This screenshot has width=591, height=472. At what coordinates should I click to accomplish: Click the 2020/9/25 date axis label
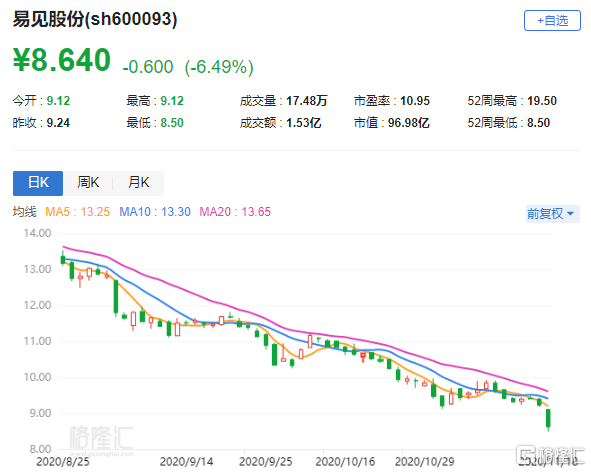[x=266, y=461]
